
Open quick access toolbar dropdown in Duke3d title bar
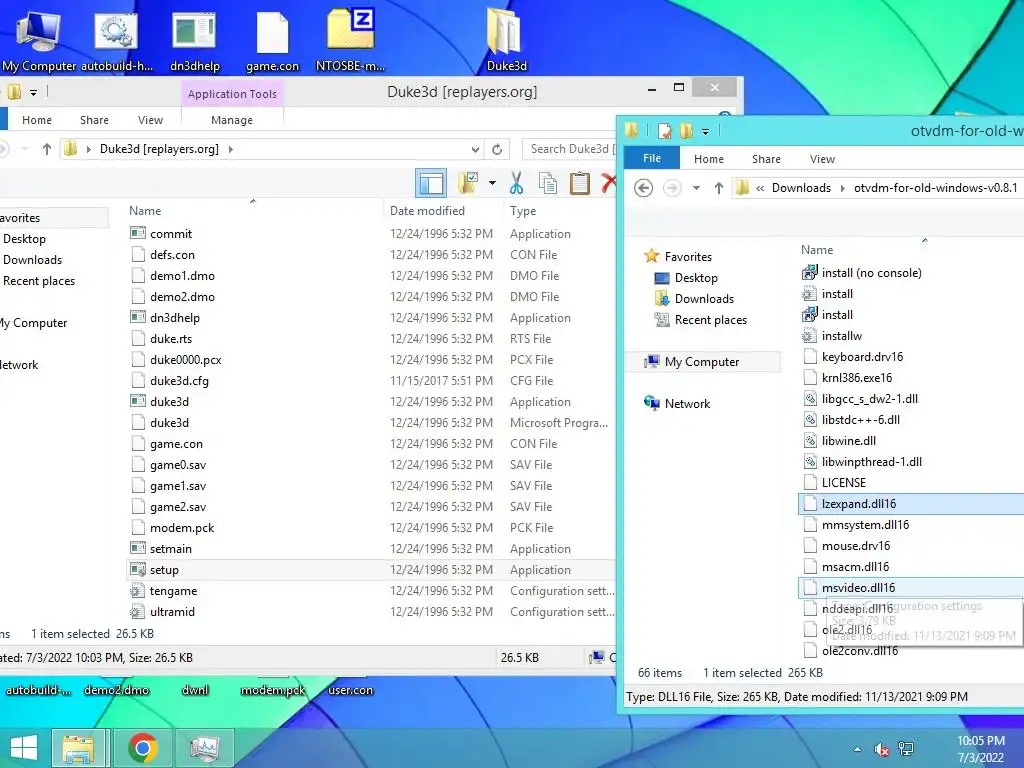coord(33,93)
